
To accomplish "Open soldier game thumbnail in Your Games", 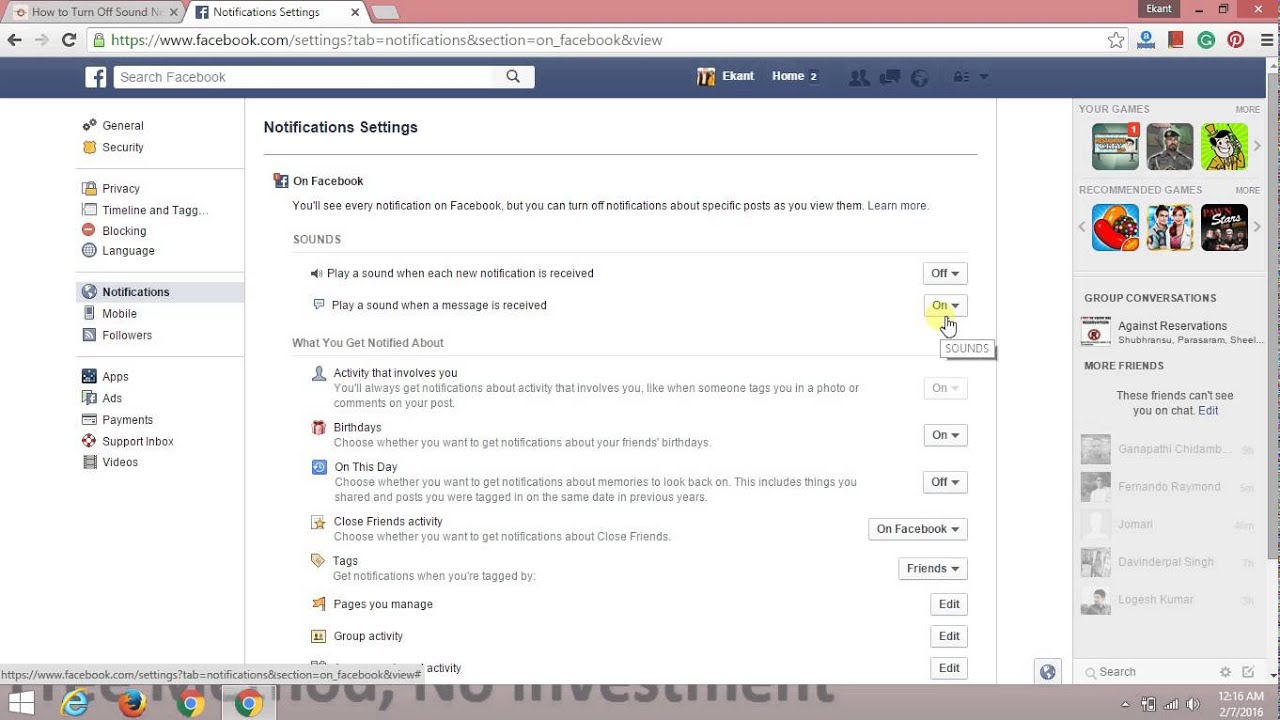I will click(1170, 147).
